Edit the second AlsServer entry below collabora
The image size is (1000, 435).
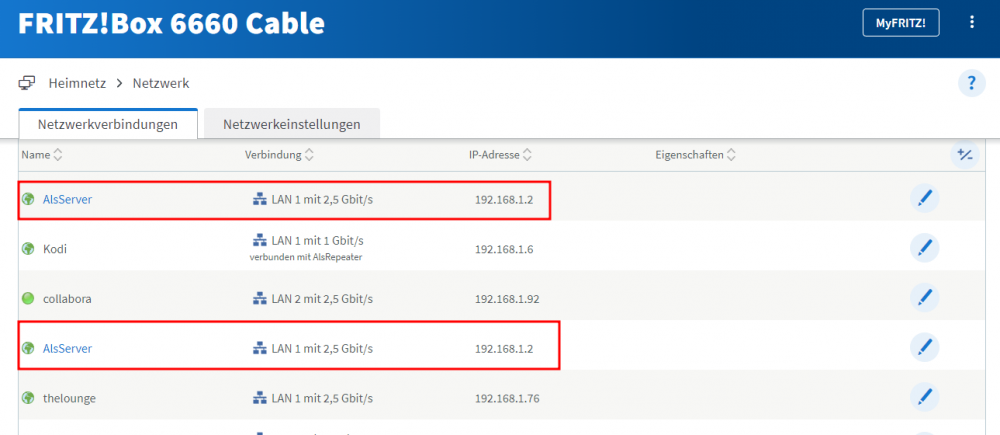click(924, 348)
